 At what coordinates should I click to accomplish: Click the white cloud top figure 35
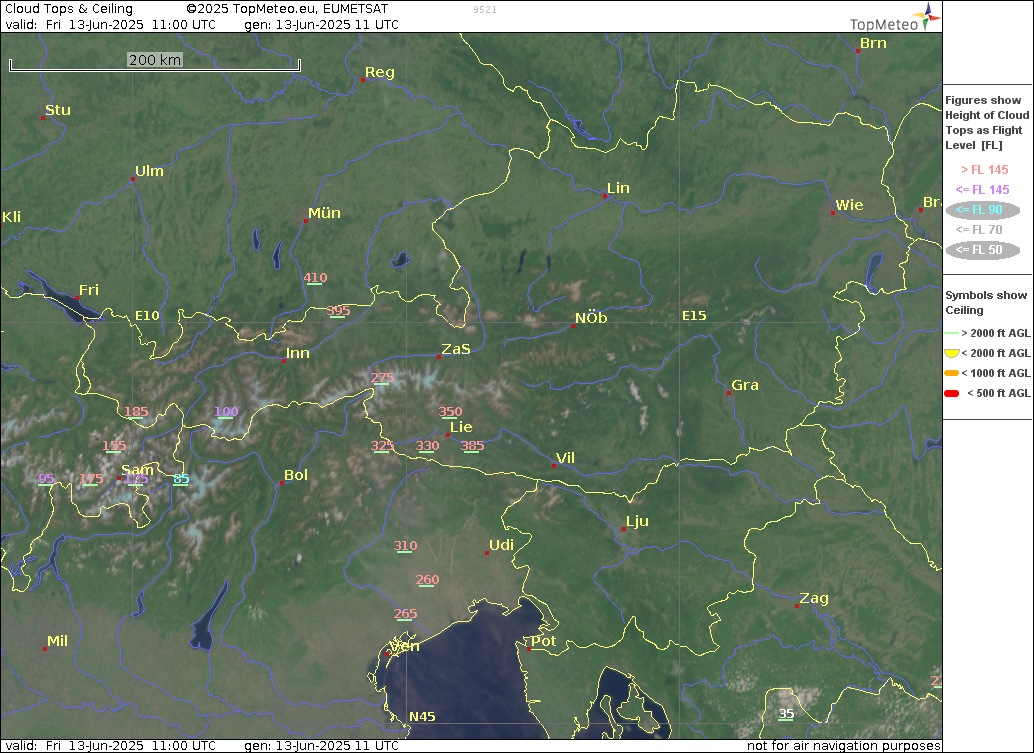[786, 713]
